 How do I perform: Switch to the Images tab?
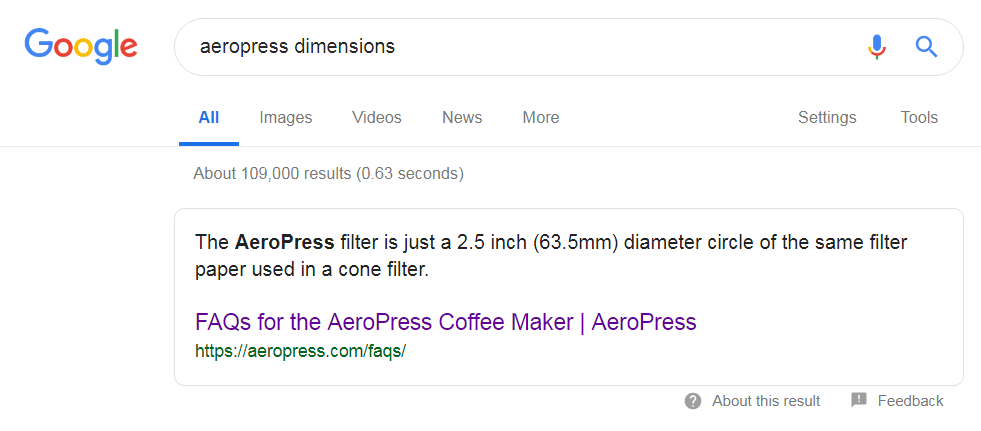[286, 118]
